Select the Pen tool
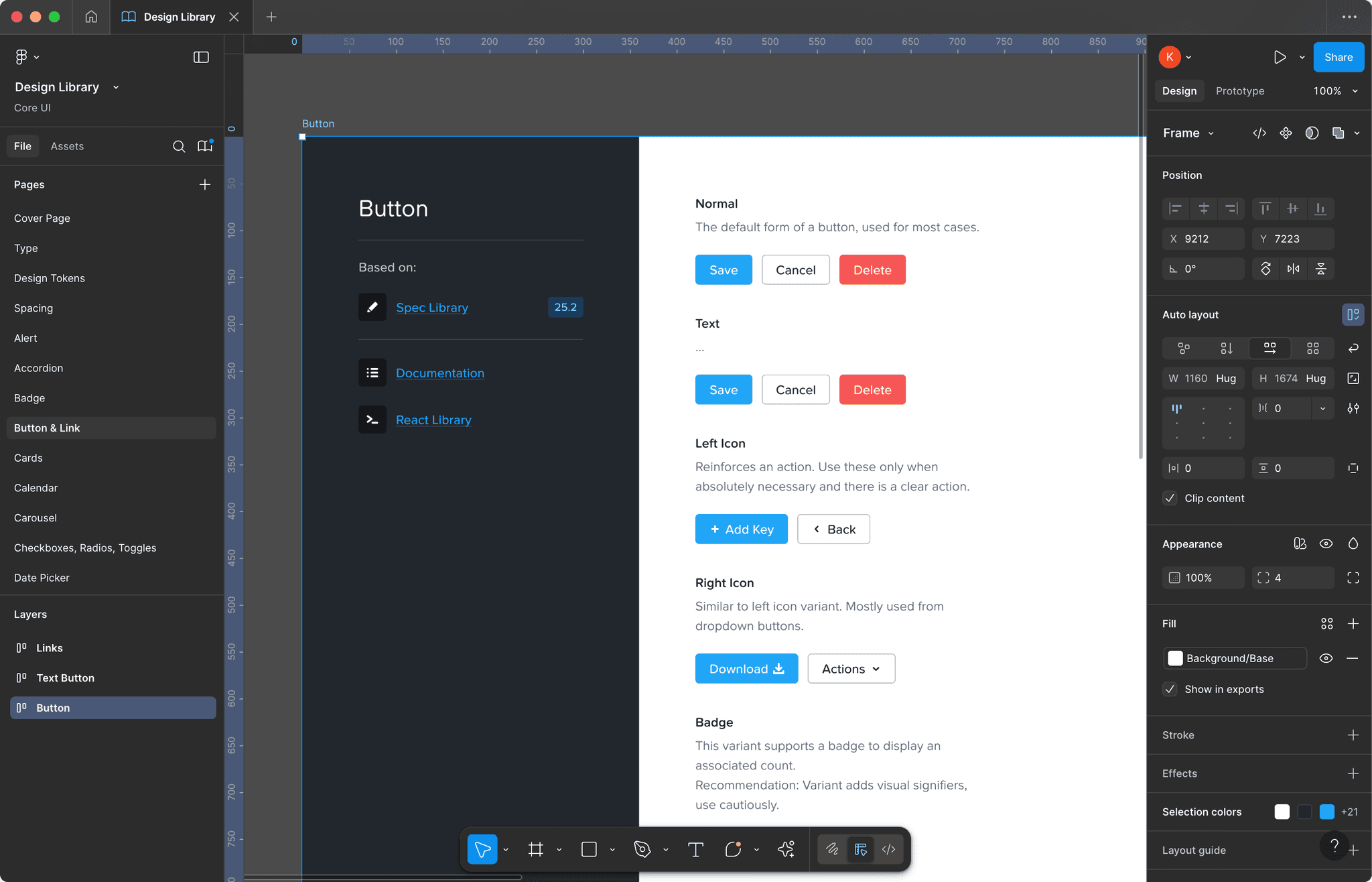The image size is (1372, 882). (642, 849)
